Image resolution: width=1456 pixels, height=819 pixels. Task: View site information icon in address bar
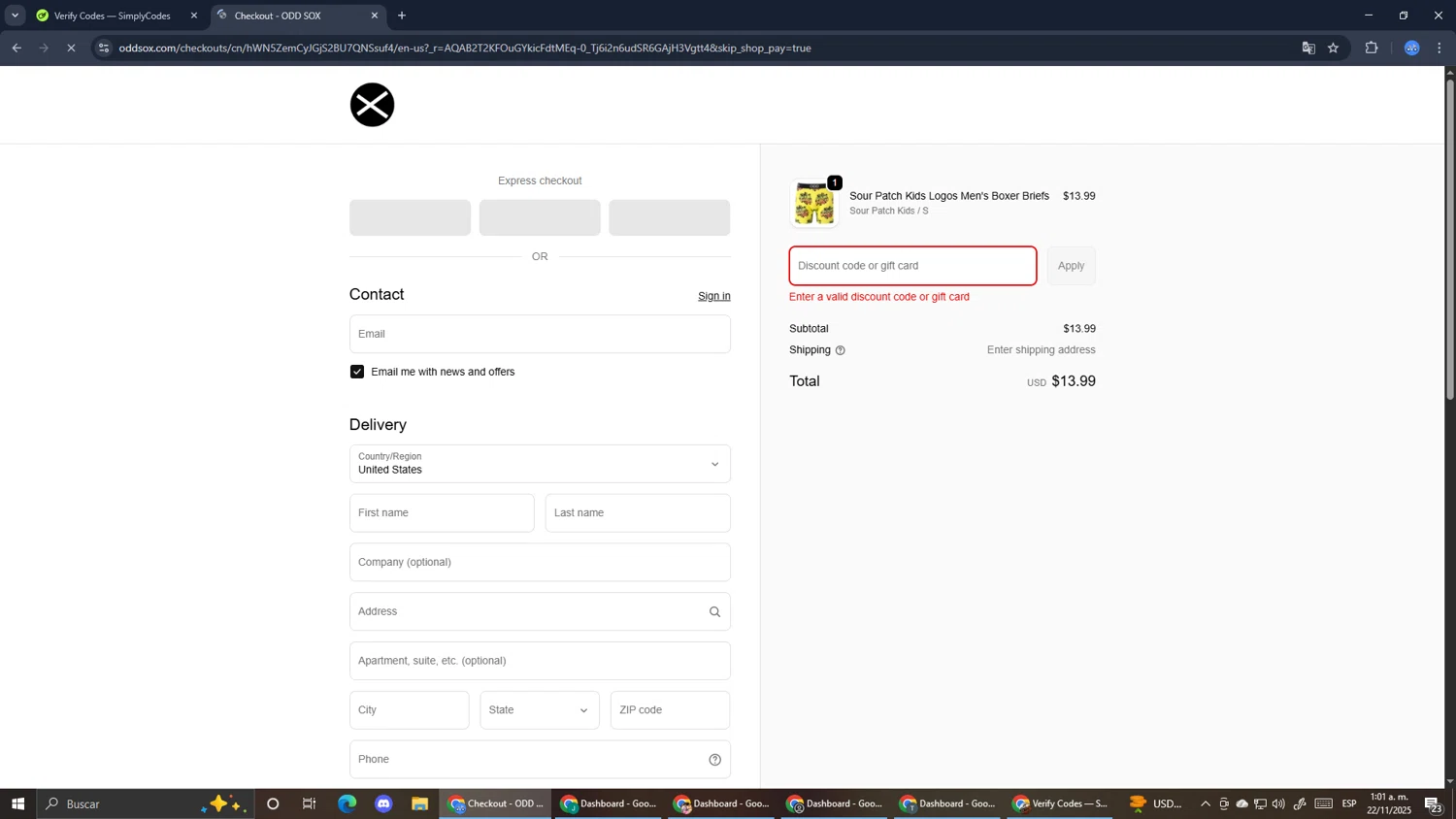(x=104, y=48)
